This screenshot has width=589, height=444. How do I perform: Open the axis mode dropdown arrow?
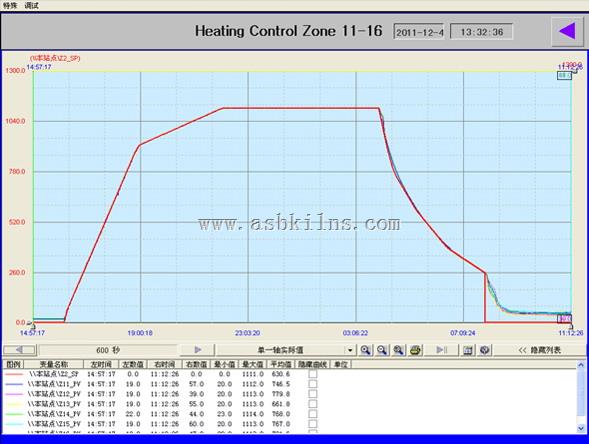click(x=350, y=350)
